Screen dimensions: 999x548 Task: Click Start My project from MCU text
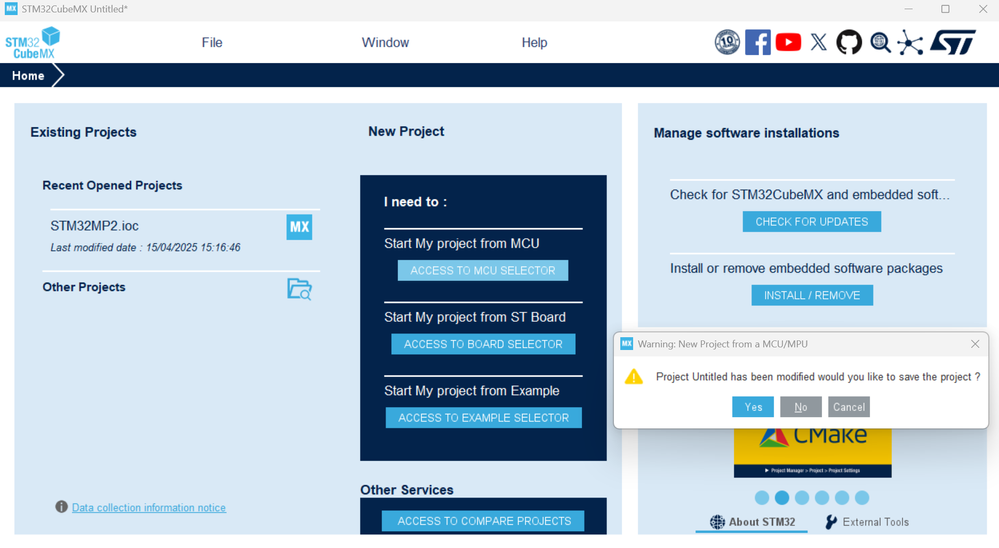pos(462,243)
